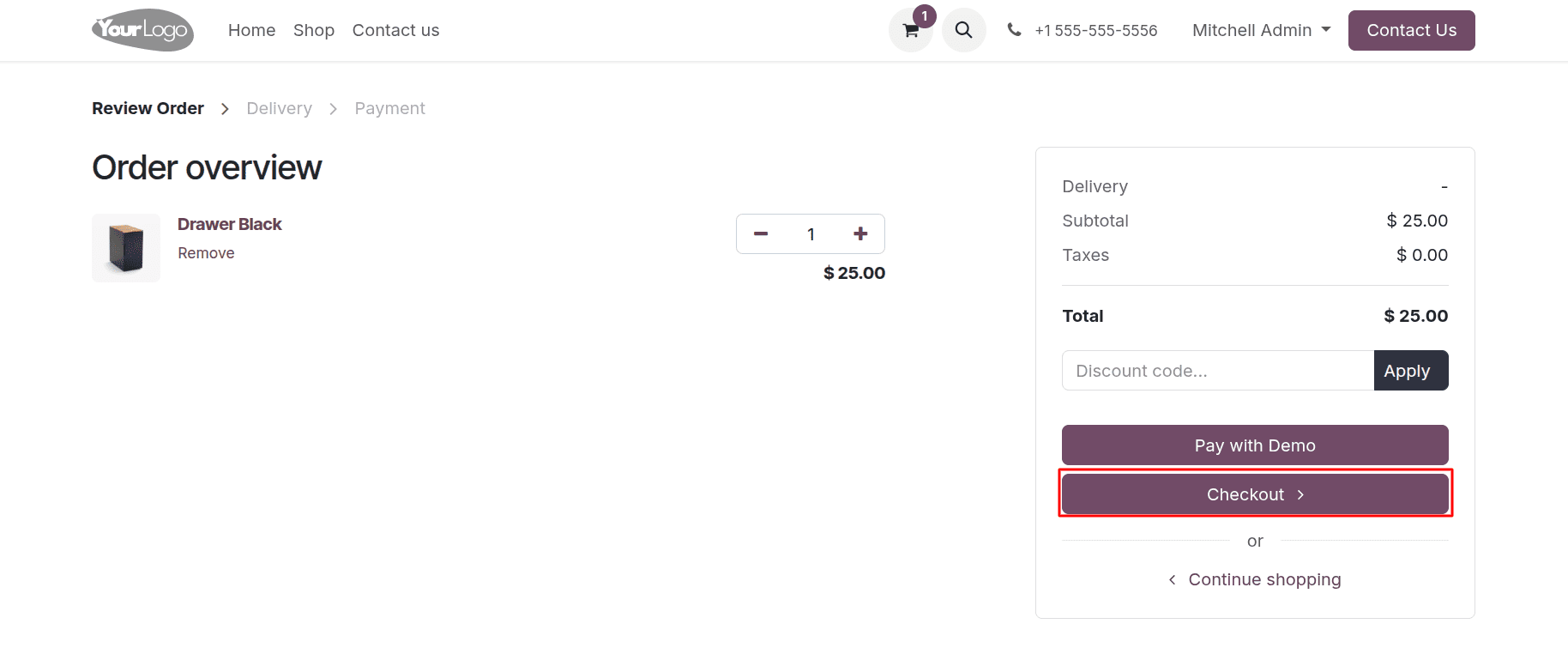The width and height of the screenshot is (1568, 654).
Task: Click the YourLogo site logo
Action: 142,30
